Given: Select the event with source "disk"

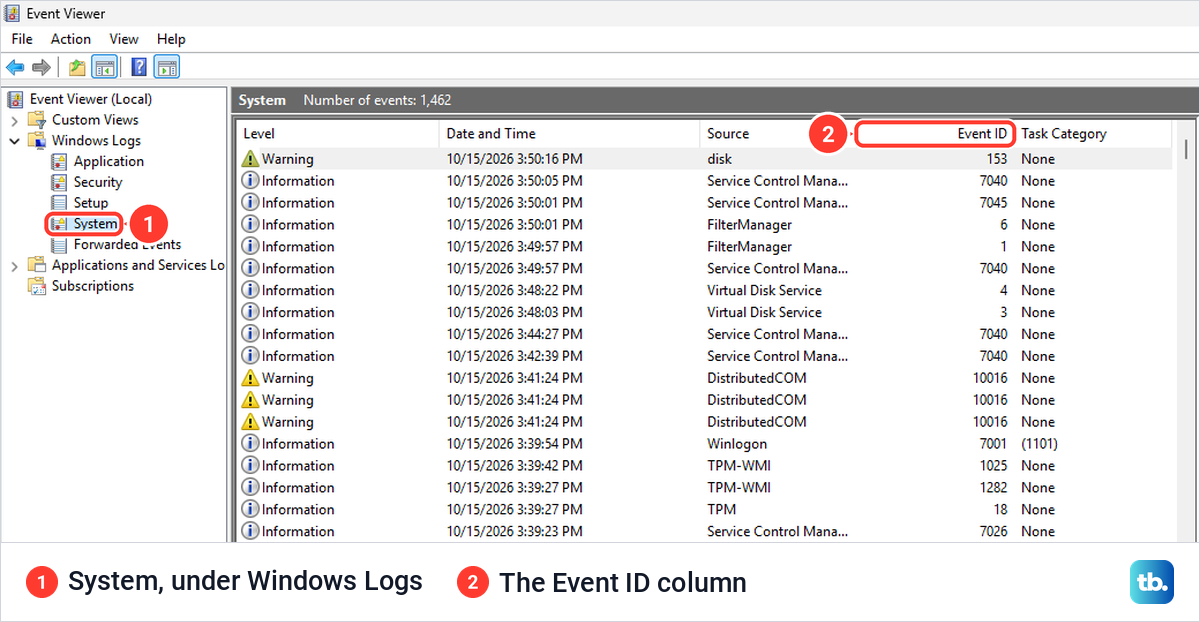Looking at the screenshot, I should 705,159.
